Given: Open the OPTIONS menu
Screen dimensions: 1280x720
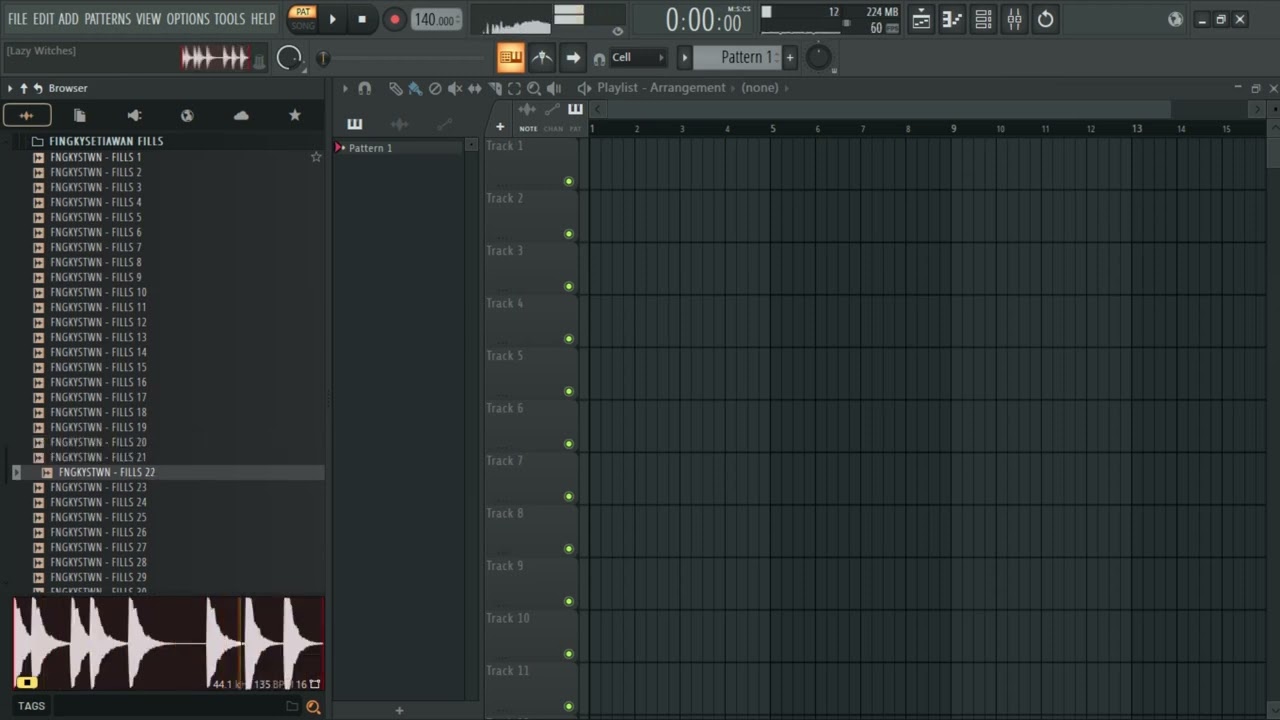Looking at the screenshot, I should (x=187, y=19).
